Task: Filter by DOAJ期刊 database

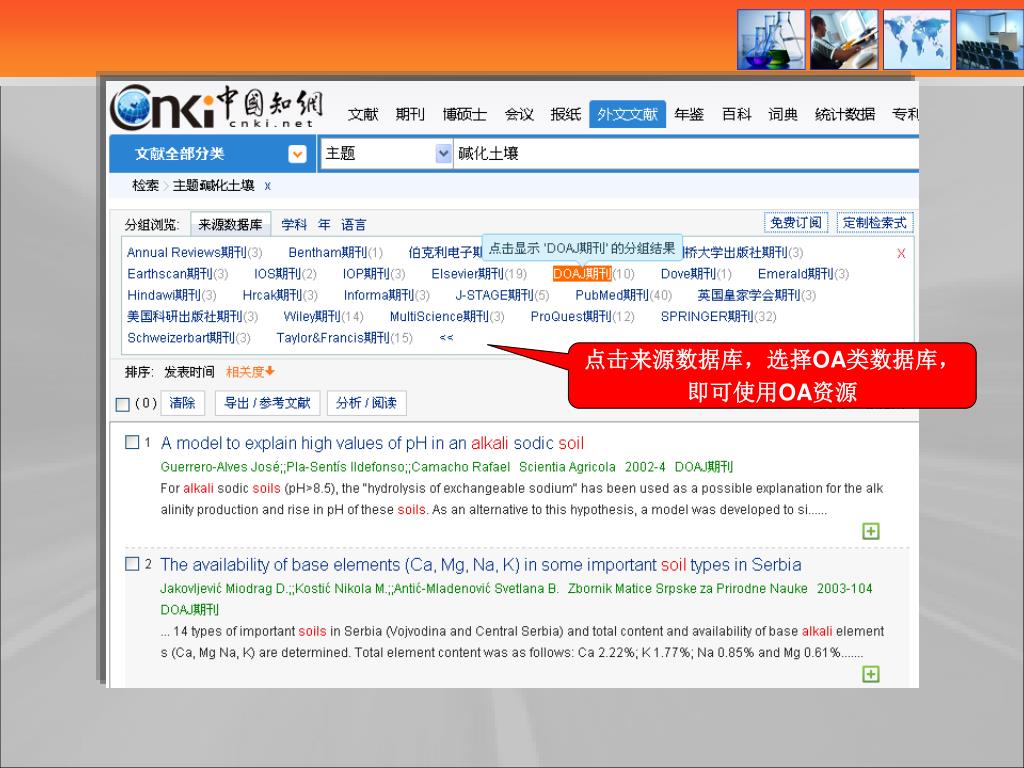Action: click(582, 274)
